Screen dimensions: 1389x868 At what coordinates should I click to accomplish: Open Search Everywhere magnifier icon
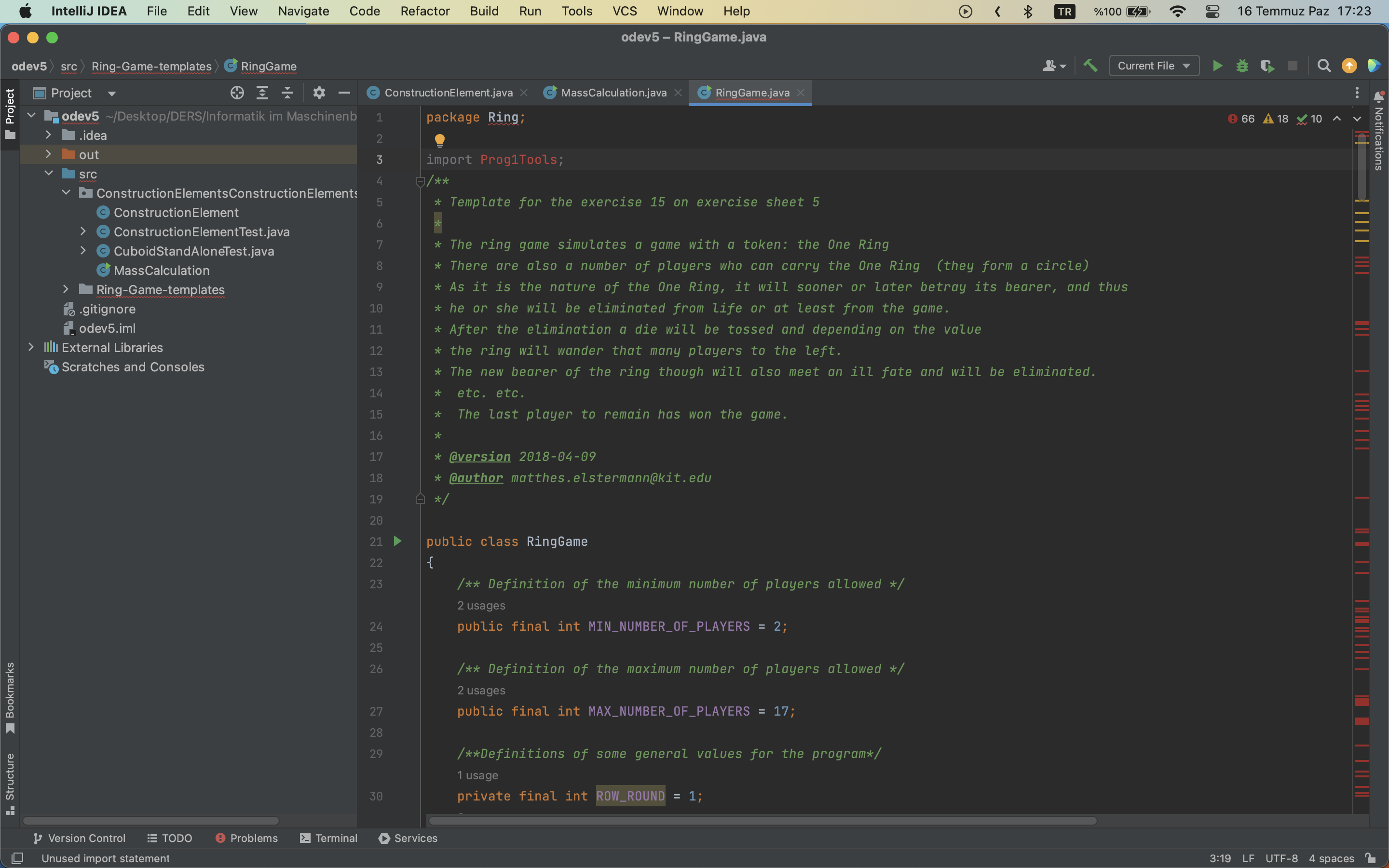(x=1323, y=66)
